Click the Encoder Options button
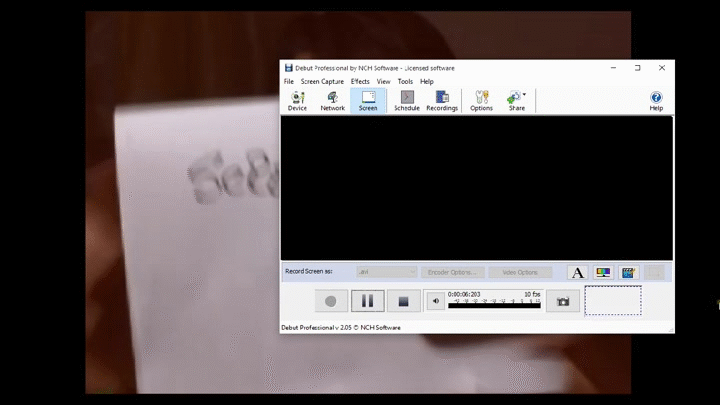Image resolution: width=720 pixels, height=405 pixels. 452,272
